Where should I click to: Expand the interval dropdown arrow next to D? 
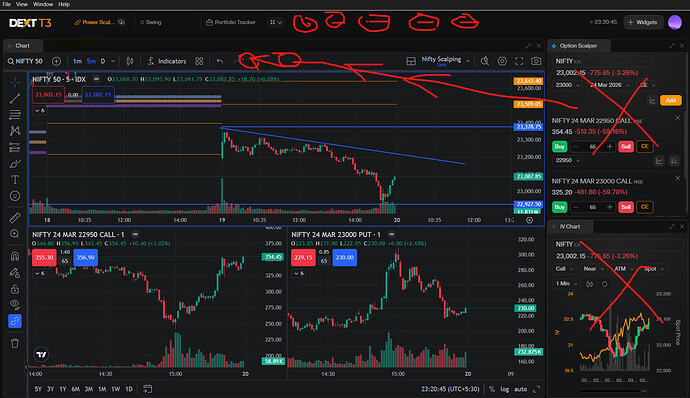tap(113, 61)
